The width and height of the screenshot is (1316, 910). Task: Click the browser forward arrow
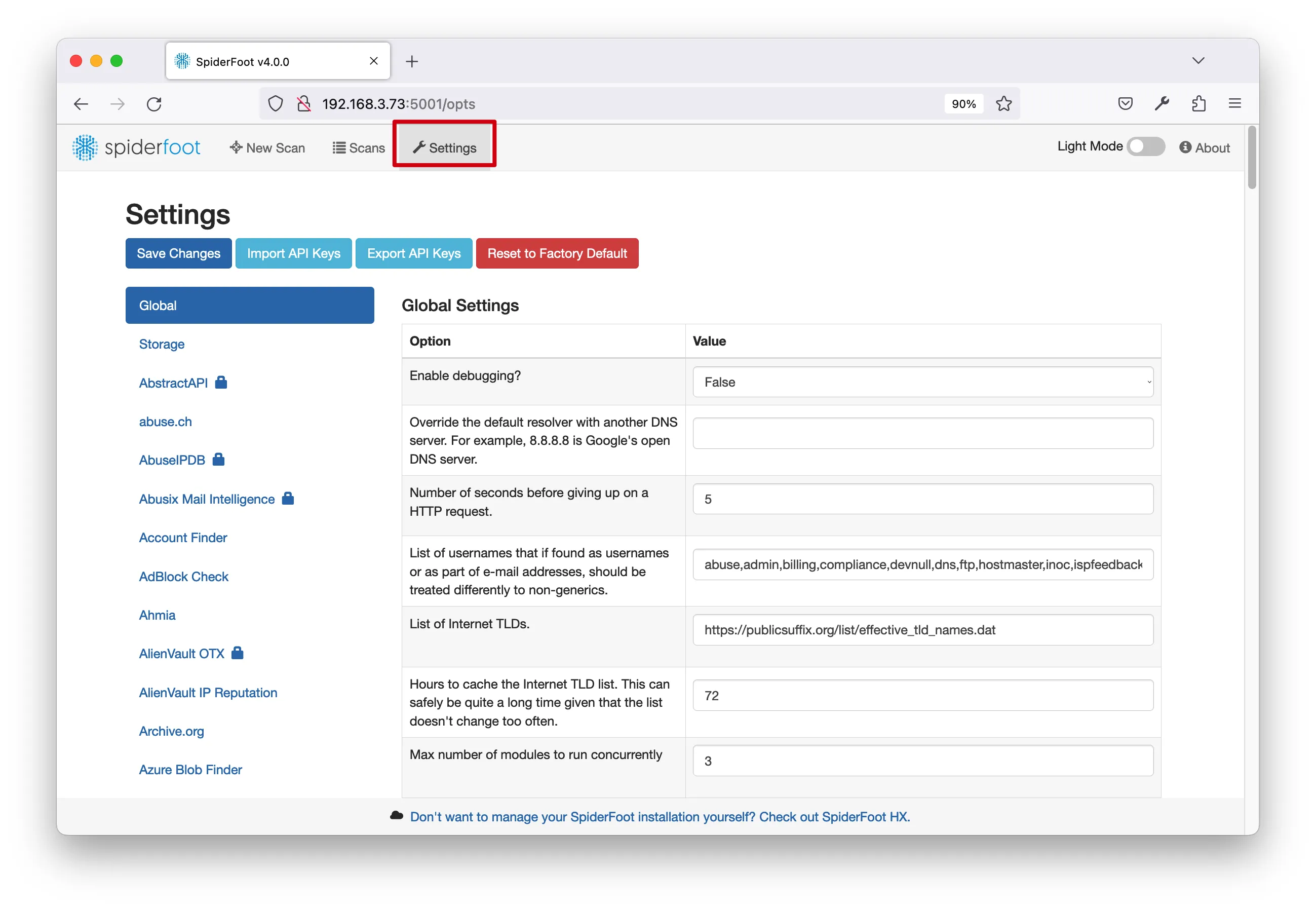tap(118, 104)
